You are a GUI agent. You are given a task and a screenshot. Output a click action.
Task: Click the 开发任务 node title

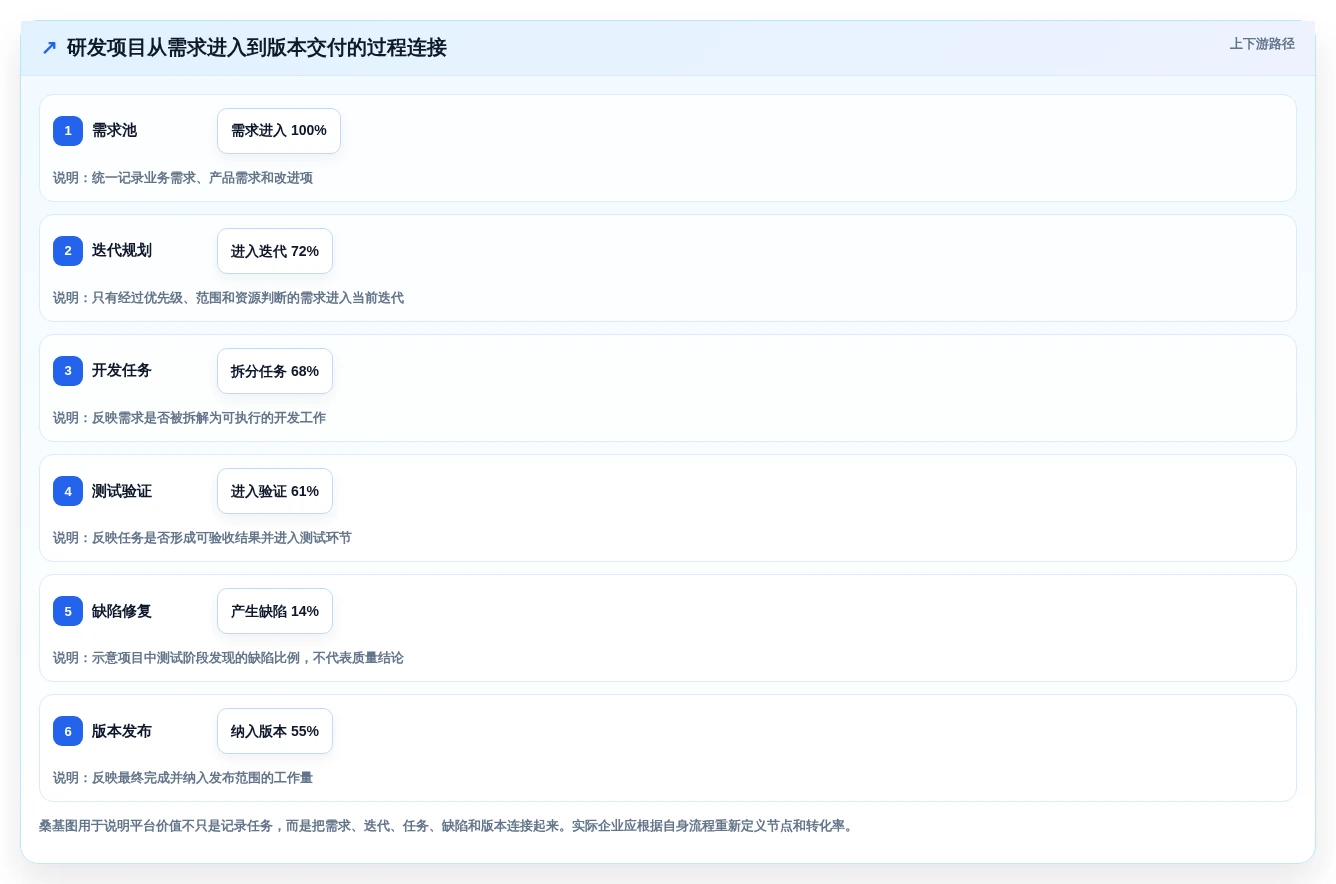[122, 371]
